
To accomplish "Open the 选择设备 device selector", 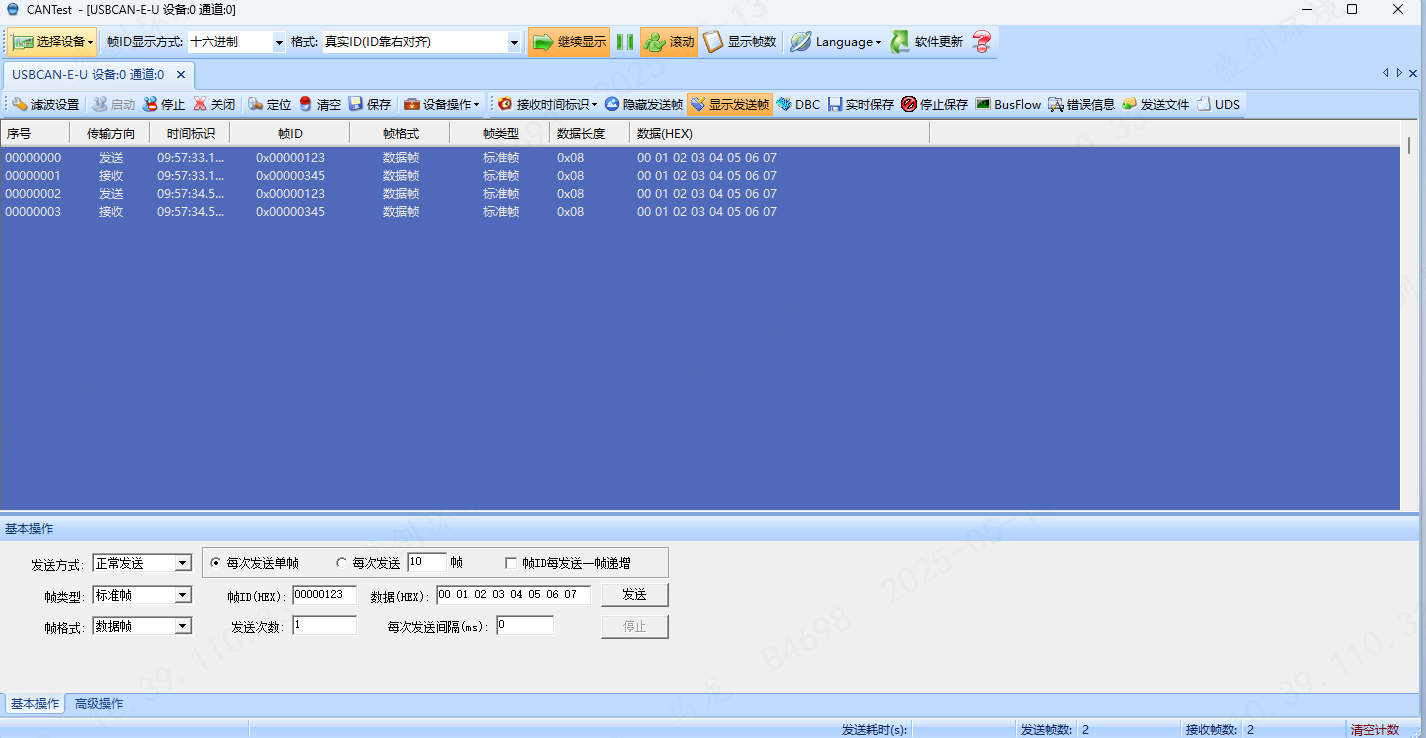I will click(x=53, y=42).
